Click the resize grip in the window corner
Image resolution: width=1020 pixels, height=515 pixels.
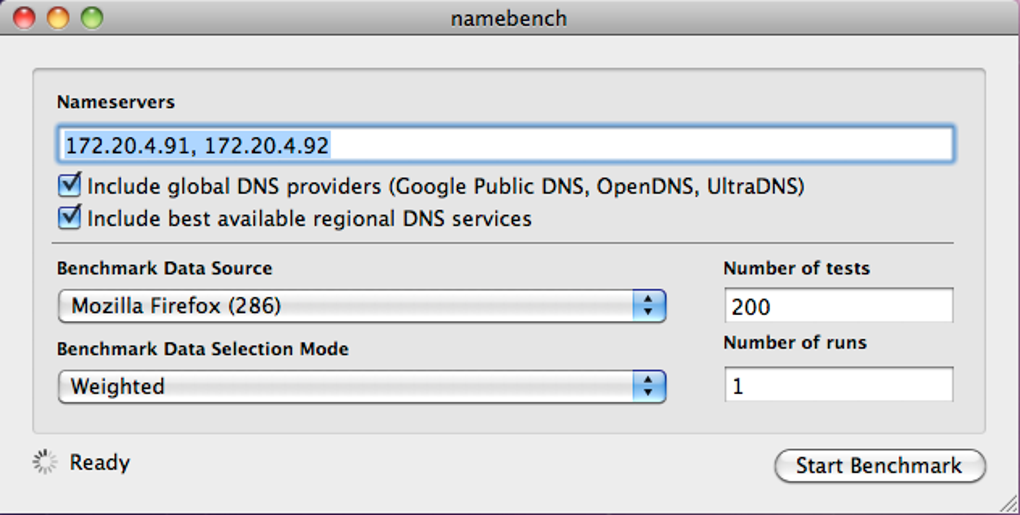(1008, 503)
